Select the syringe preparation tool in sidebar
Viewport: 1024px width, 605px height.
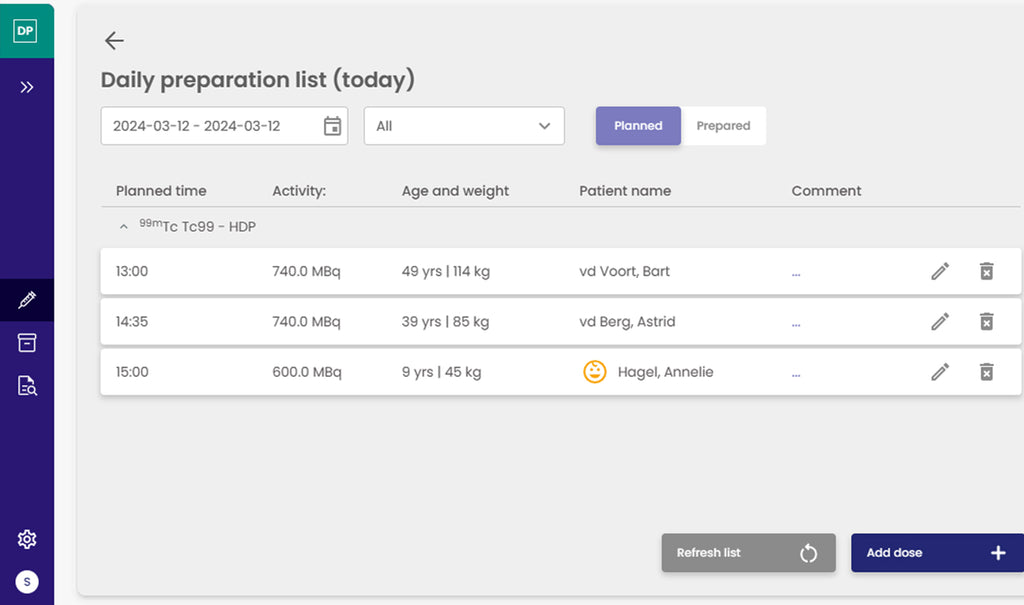26,300
